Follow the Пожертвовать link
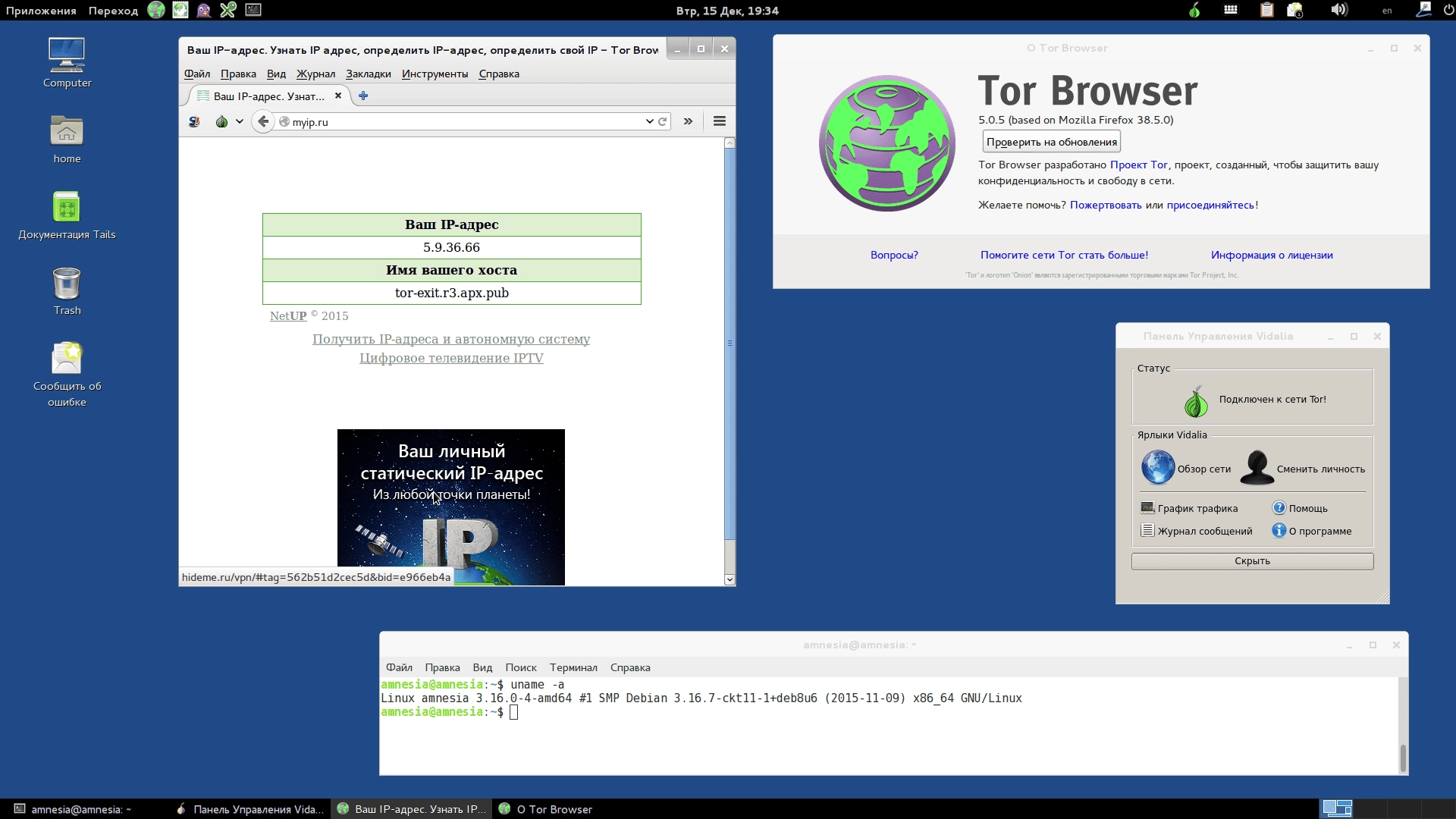The width and height of the screenshot is (1456, 819). point(1106,205)
